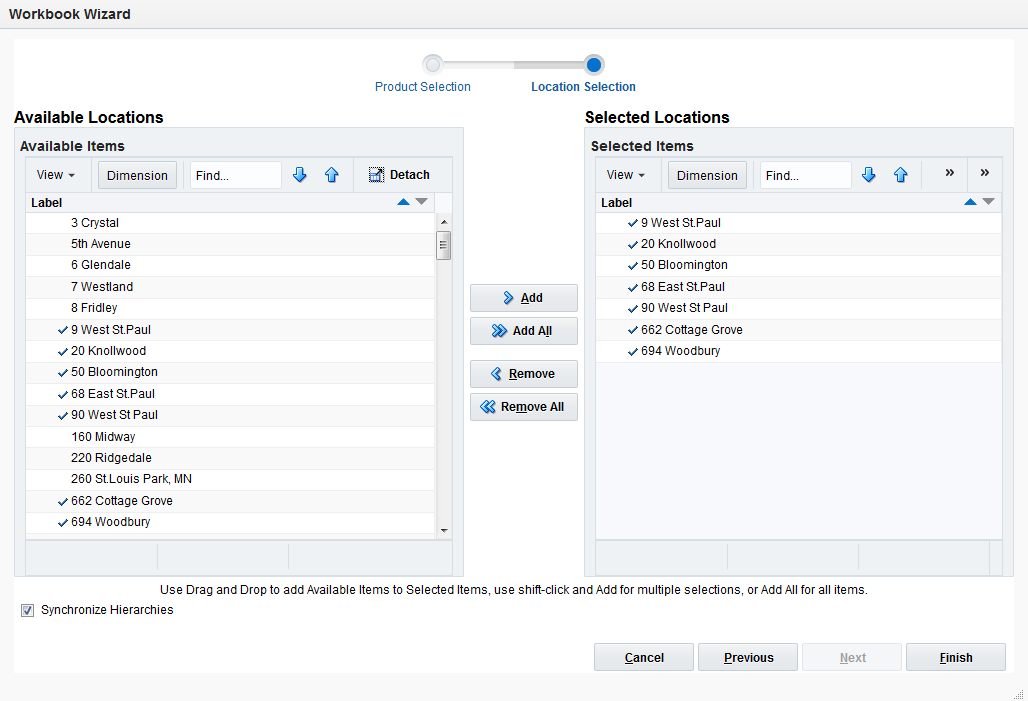Click Find field in Available Items
The image size is (1028, 701).
(236, 175)
